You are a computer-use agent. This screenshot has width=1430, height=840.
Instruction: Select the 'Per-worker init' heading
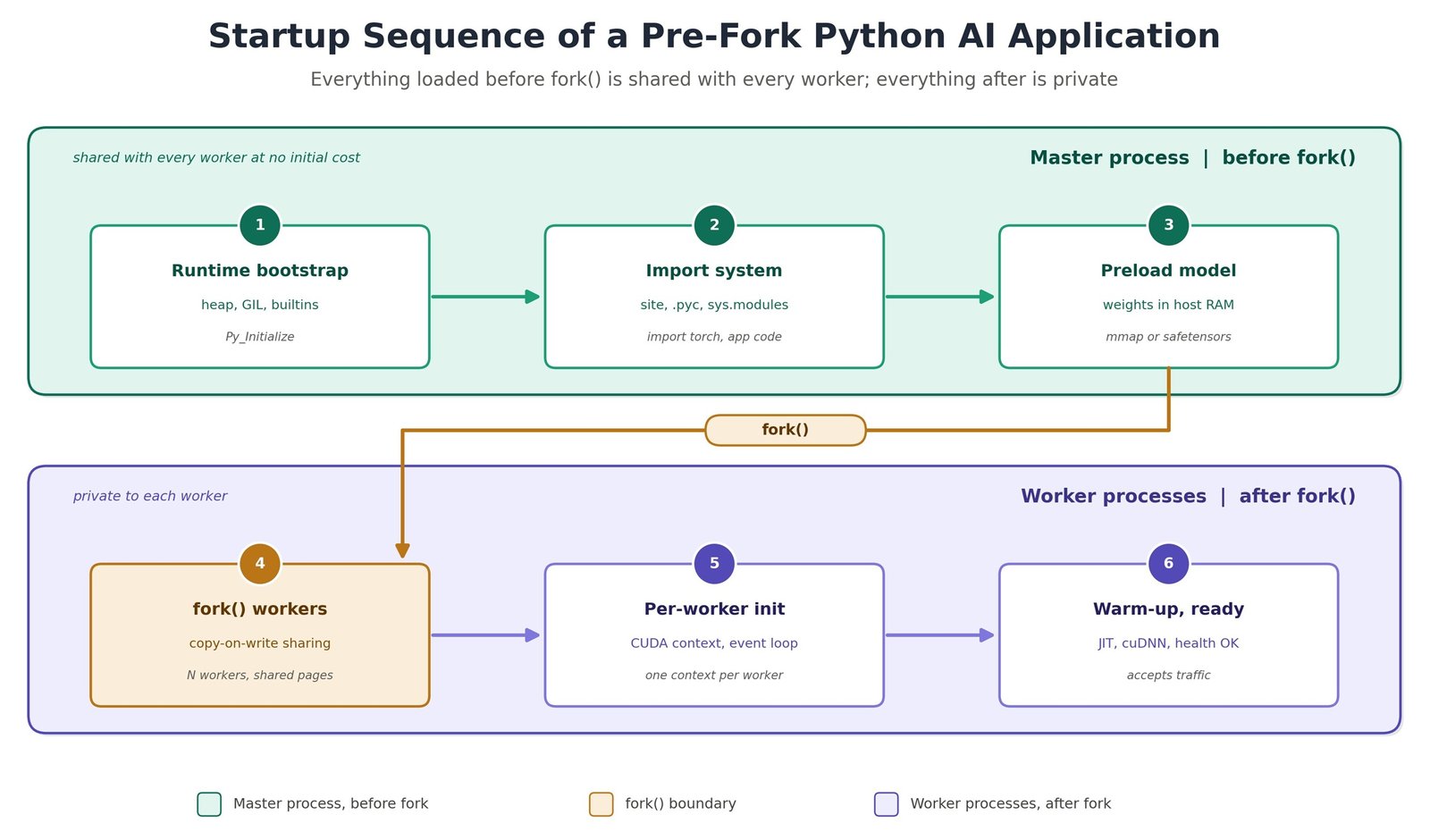pyautogui.click(x=714, y=609)
